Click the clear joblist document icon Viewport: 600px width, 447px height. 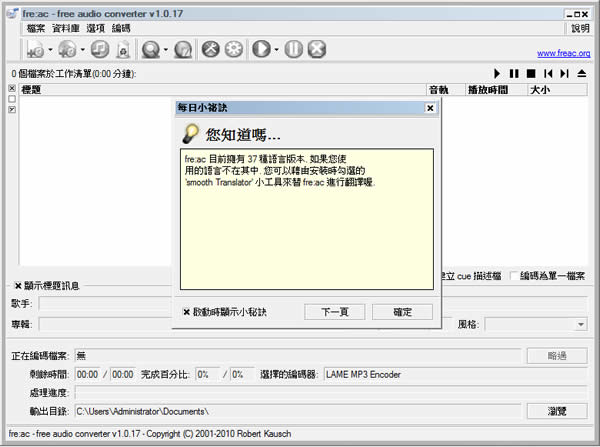pos(123,49)
